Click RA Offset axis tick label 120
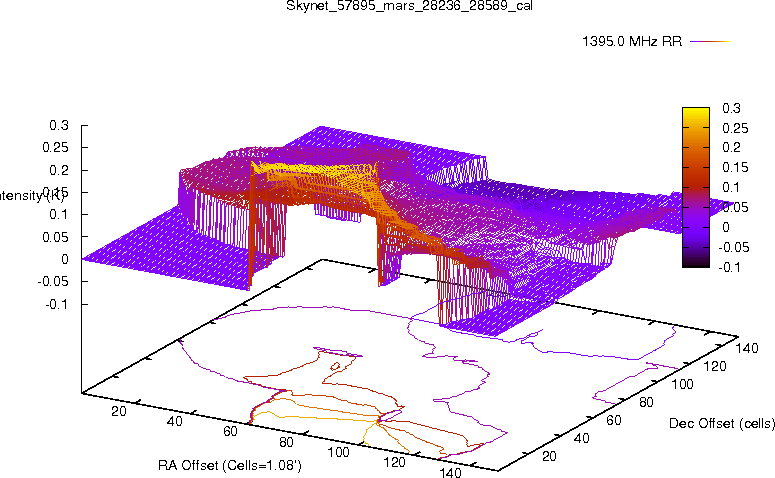775x478 pixels. 394,463
